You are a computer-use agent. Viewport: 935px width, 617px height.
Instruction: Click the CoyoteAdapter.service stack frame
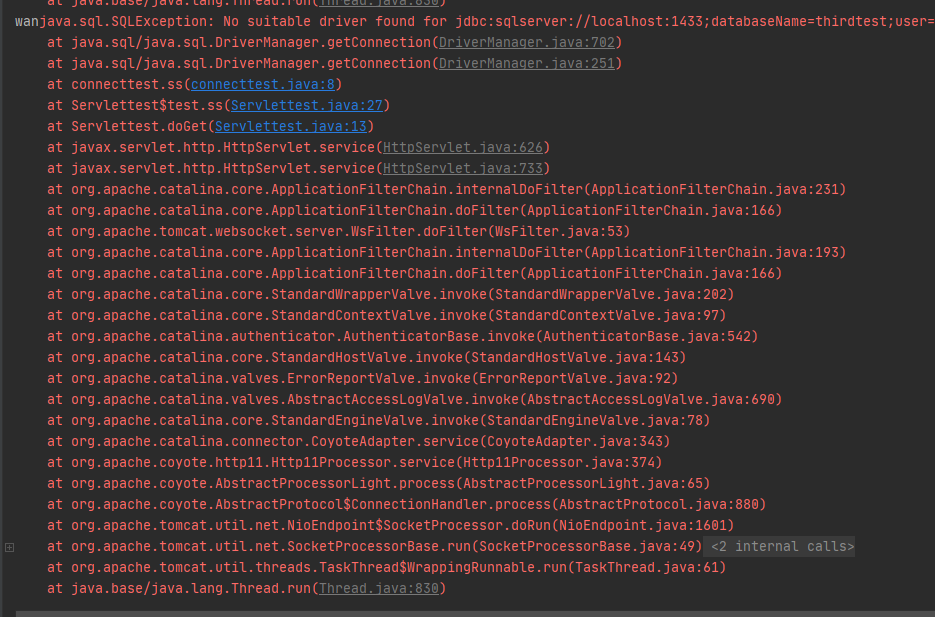pos(358,442)
